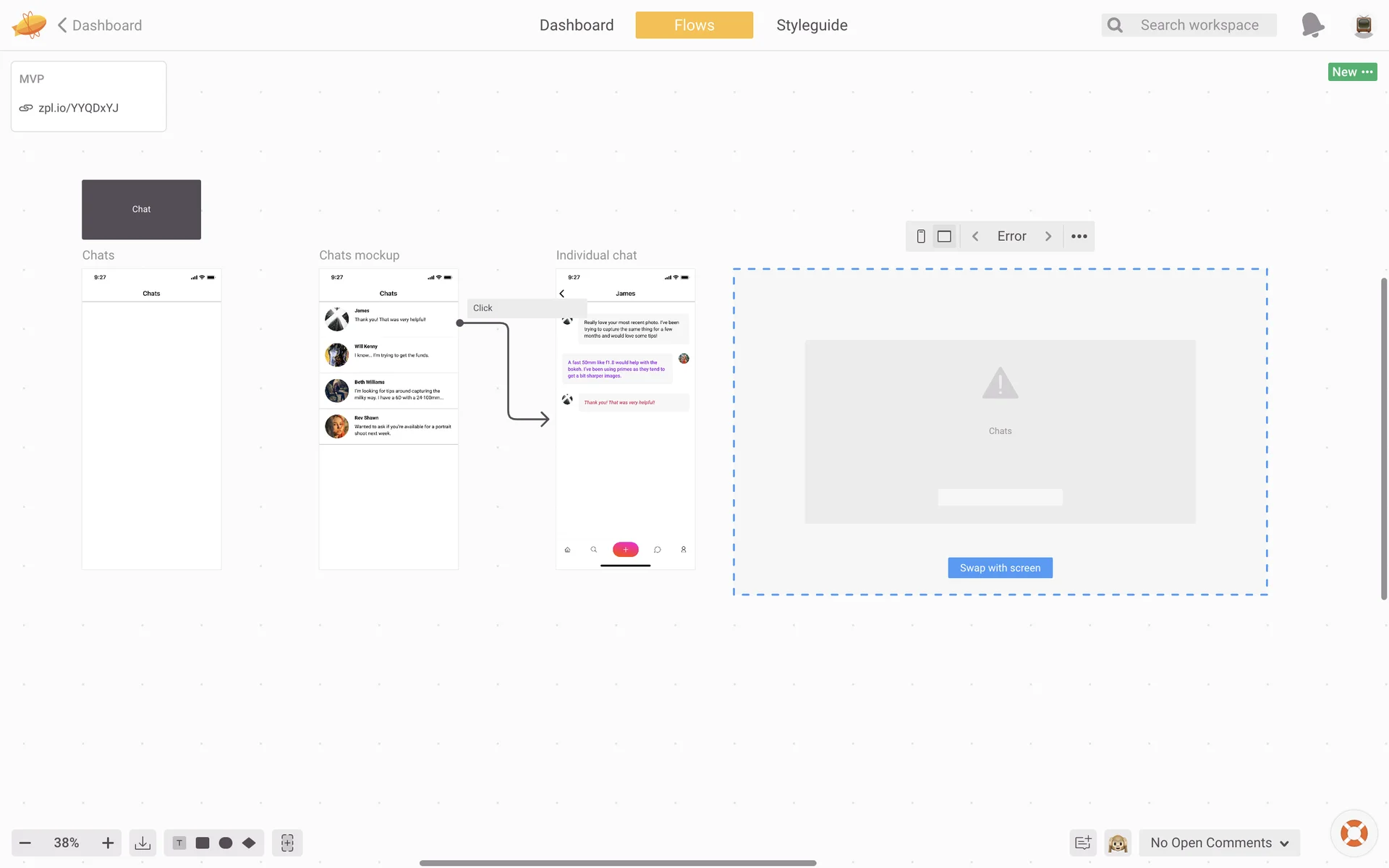1389x868 pixels.
Task: Switch to the Dashboard tab
Action: click(x=577, y=25)
